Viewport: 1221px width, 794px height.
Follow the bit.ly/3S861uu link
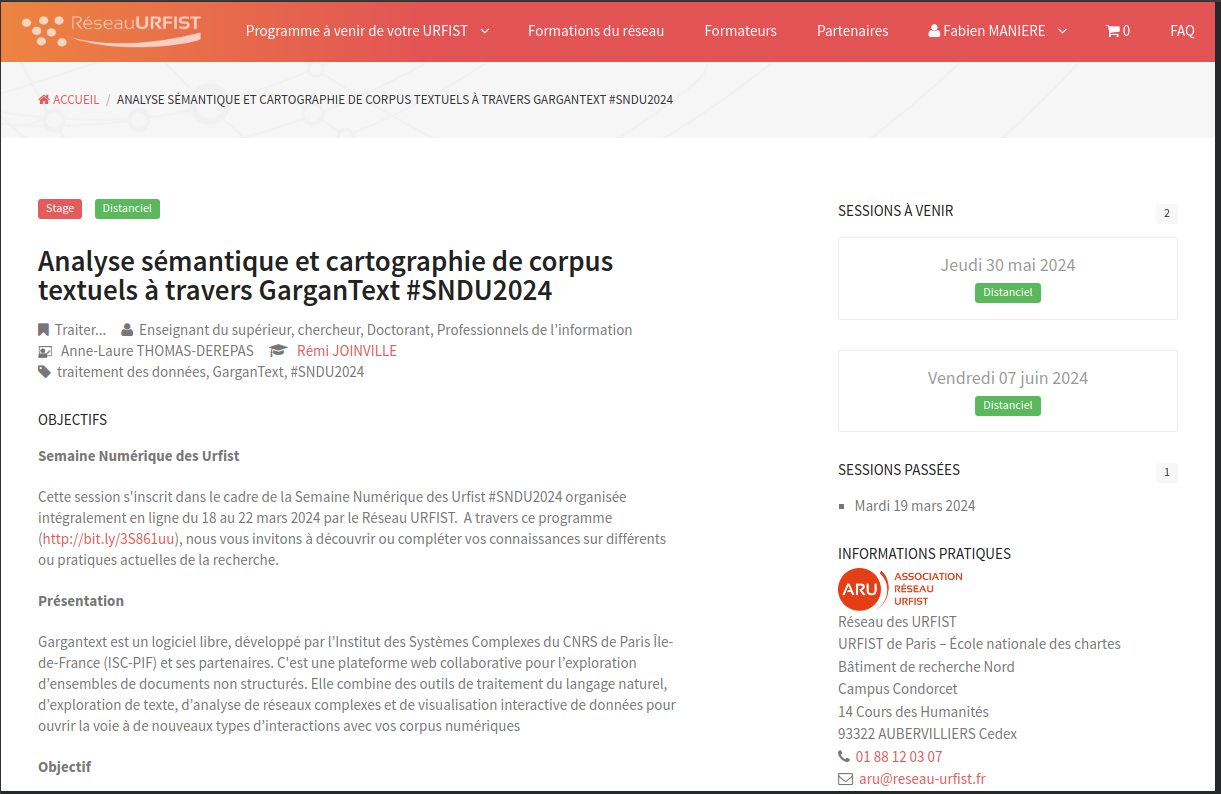110,539
